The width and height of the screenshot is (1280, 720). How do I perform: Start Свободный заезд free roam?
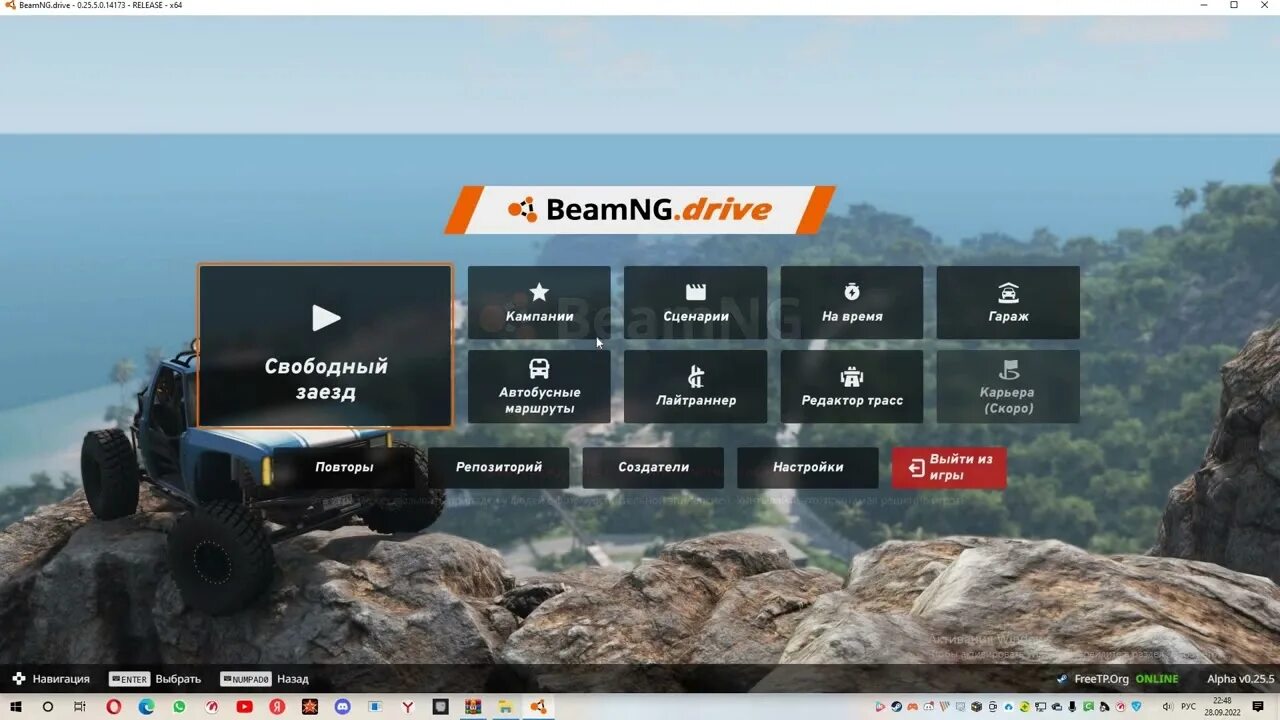pyautogui.click(x=325, y=346)
